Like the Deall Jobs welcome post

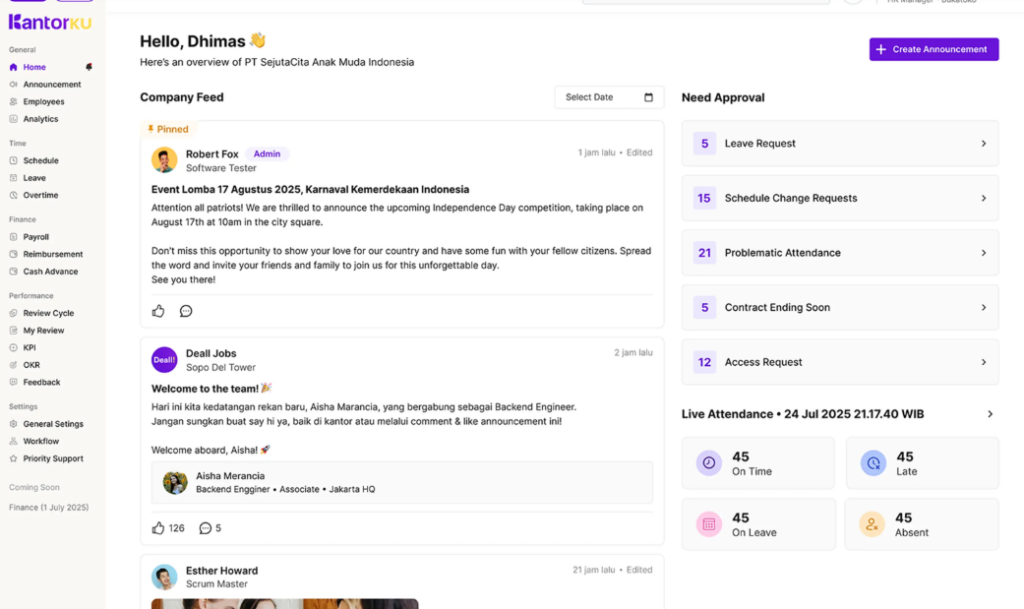coord(158,527)
